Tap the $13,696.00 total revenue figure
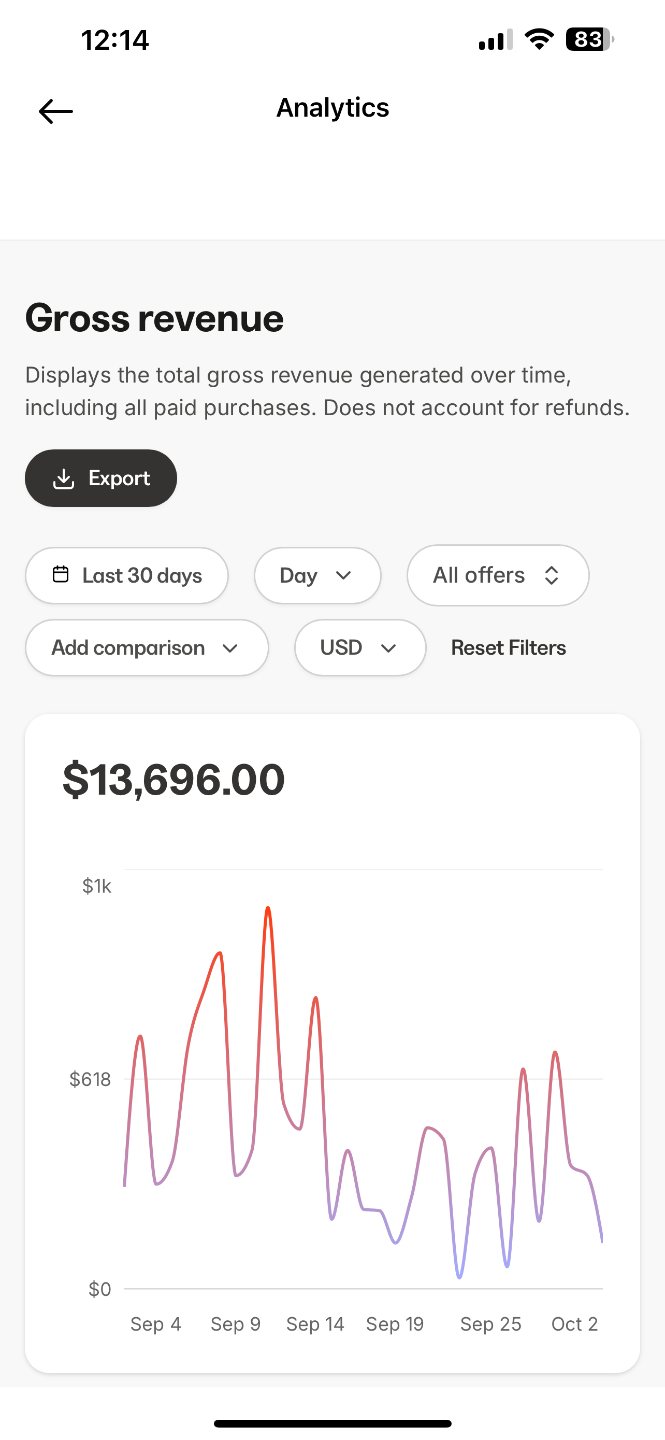665x1440 pixels. click(174, 780)
